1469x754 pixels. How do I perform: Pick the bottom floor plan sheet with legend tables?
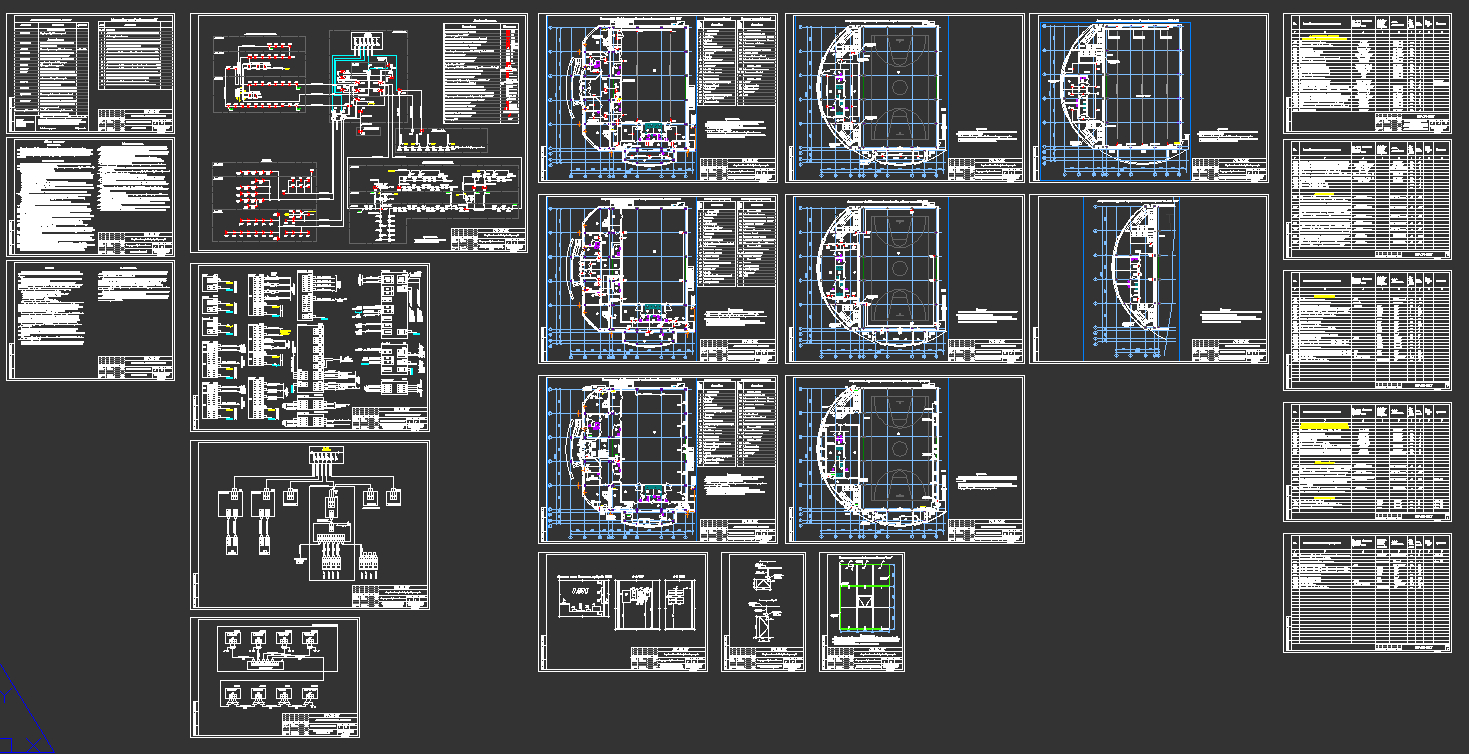point(658,459)
